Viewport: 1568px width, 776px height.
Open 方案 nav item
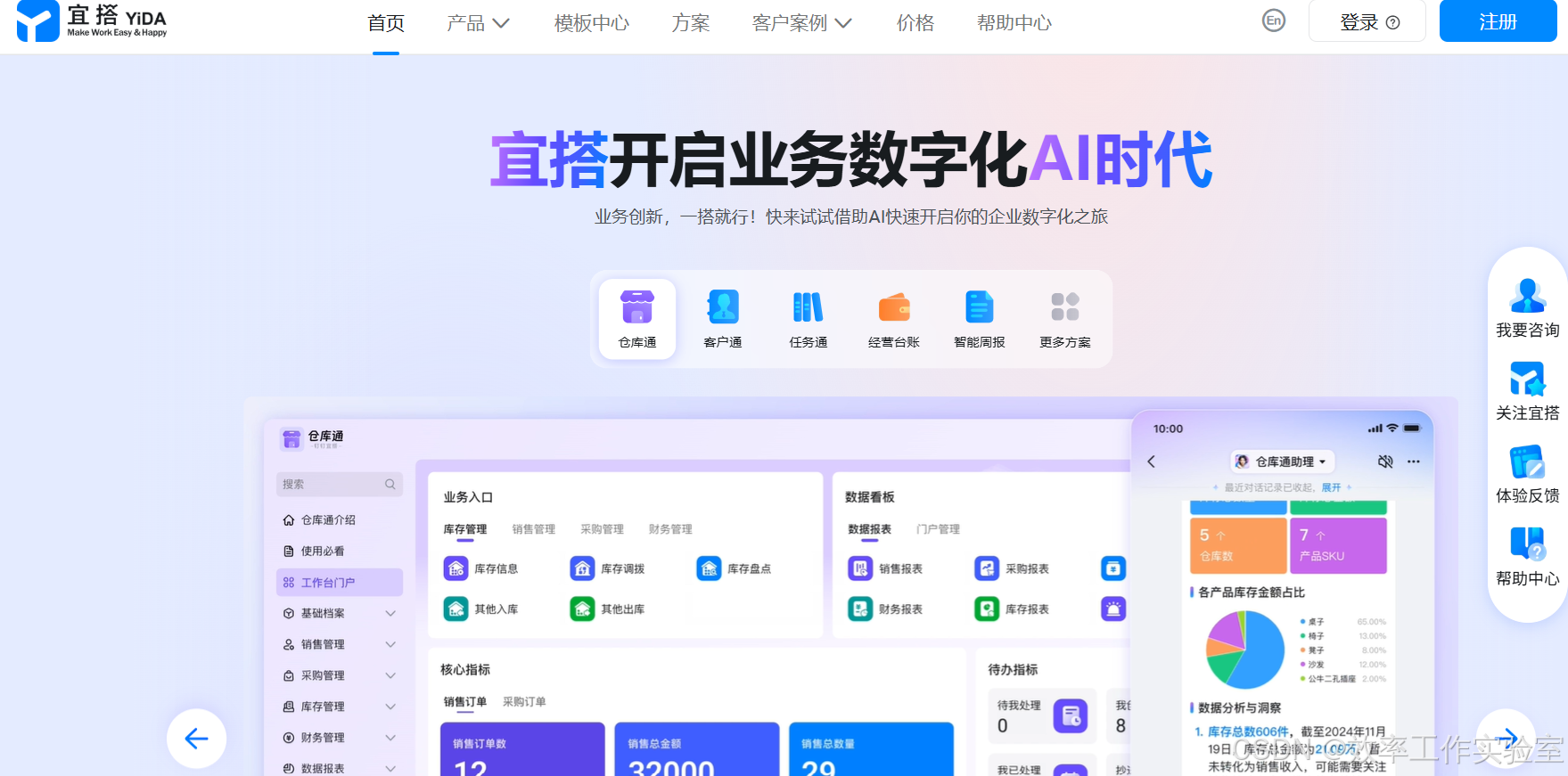coord(691,23)
